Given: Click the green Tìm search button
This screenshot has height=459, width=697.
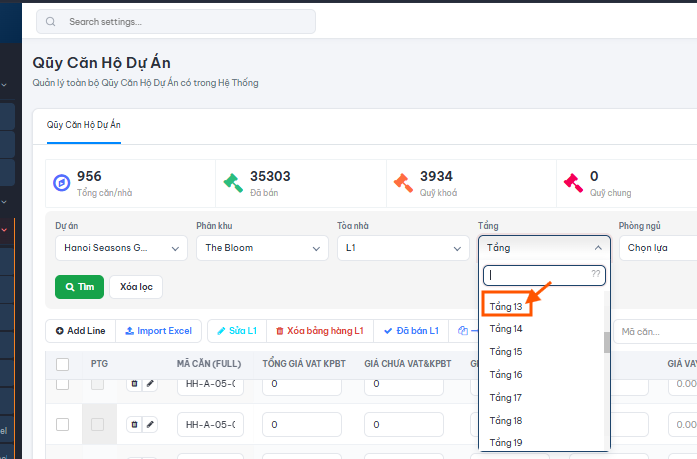Looking at the screenshot, I should click(80, 287).
